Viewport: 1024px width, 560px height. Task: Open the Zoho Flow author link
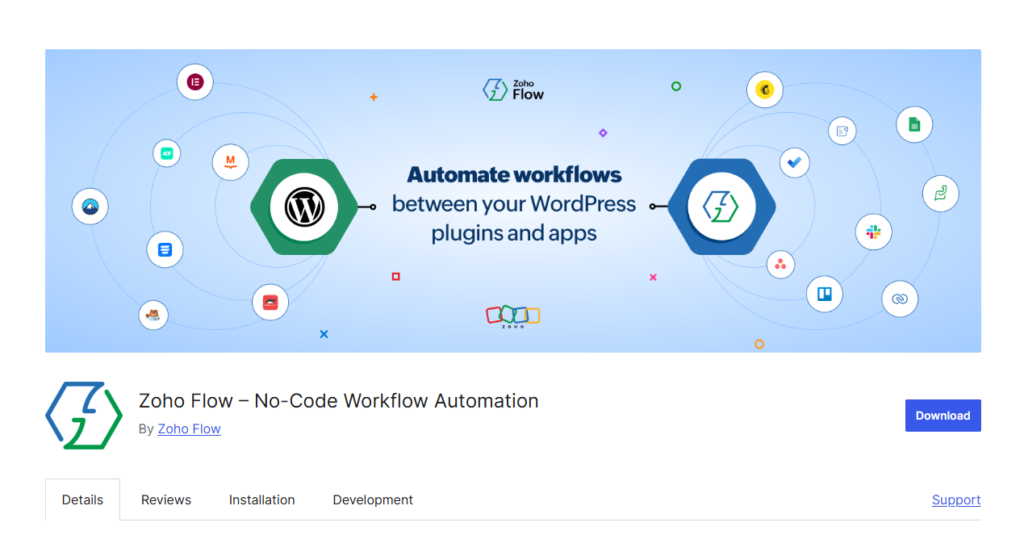pyautogui.click(x=189, y=429)
